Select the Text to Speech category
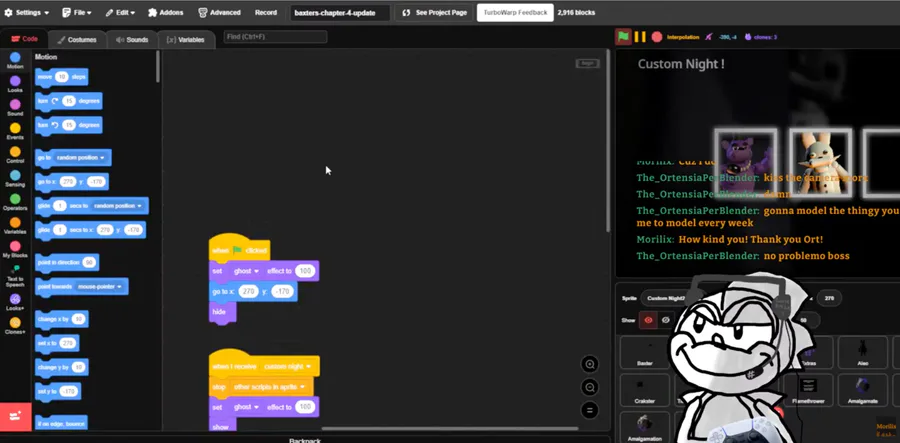 tap(15, 275)
